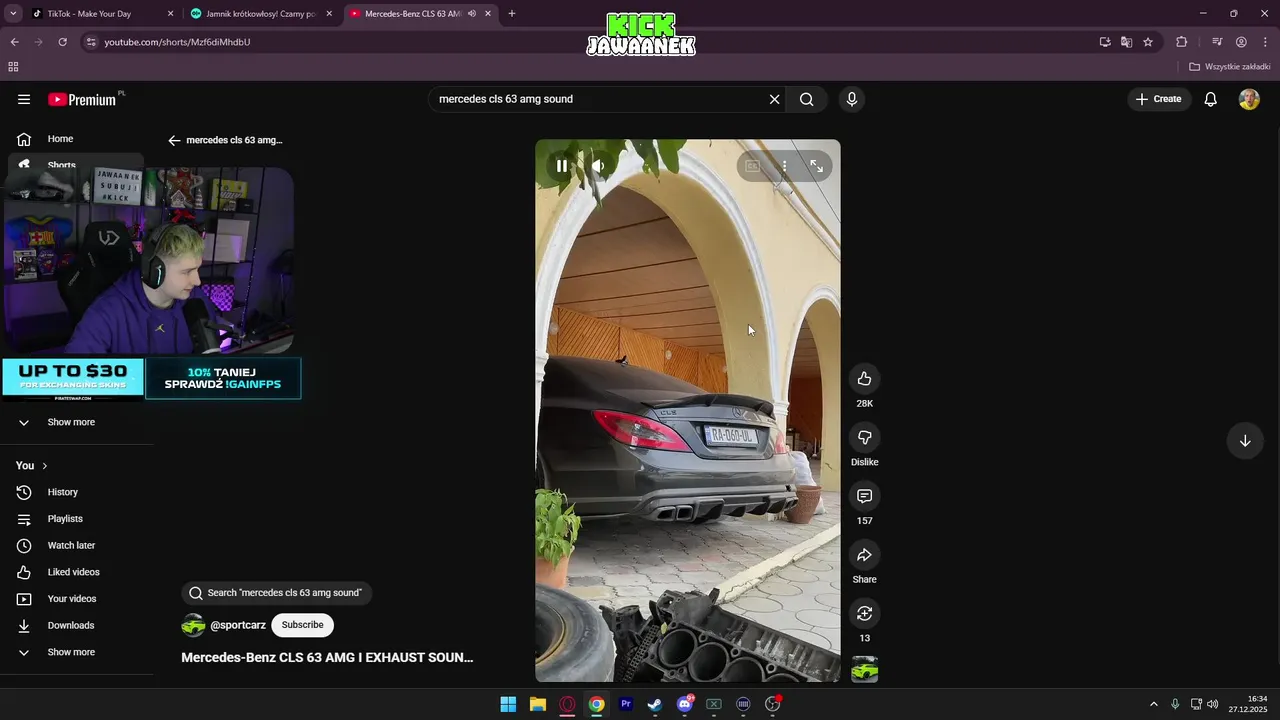This screenshot has height=720, width=1280.
Task: Toggle captions on the Short player
Action: [x=752, y=166]
